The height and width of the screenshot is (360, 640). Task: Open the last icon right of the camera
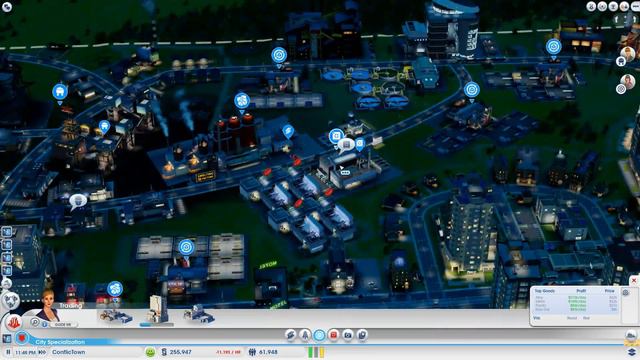(362, 335)
